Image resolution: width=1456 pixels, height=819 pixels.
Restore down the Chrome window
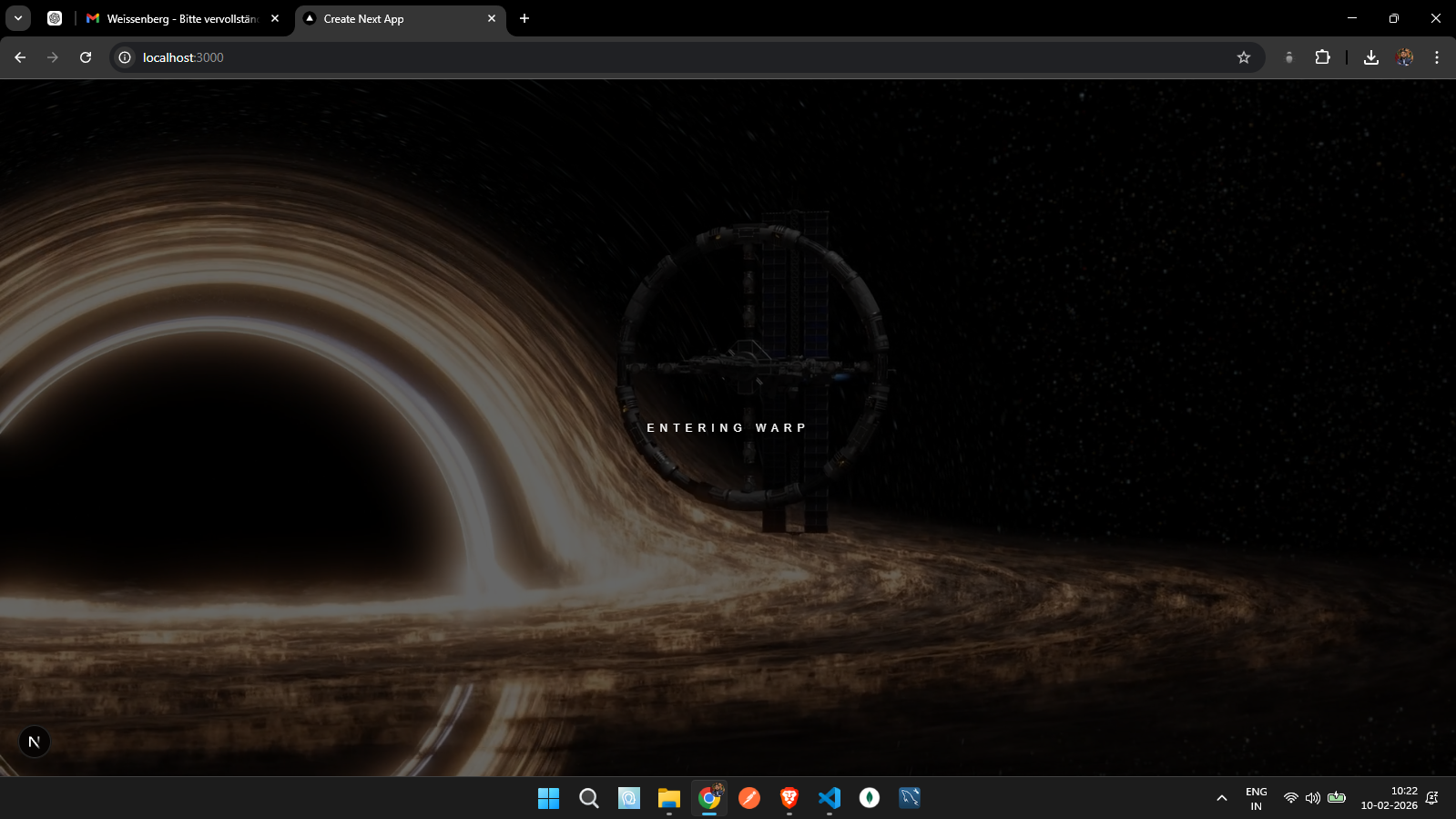(1394, 18)
